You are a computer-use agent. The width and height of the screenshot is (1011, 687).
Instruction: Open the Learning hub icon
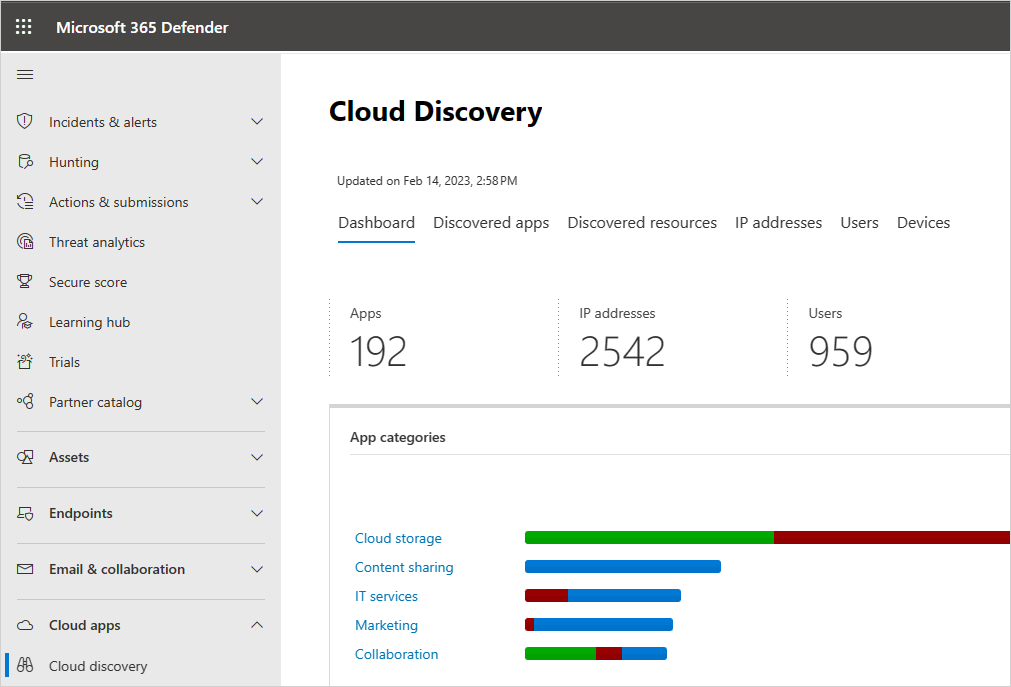pyautogui.click(x=24, y=321)
